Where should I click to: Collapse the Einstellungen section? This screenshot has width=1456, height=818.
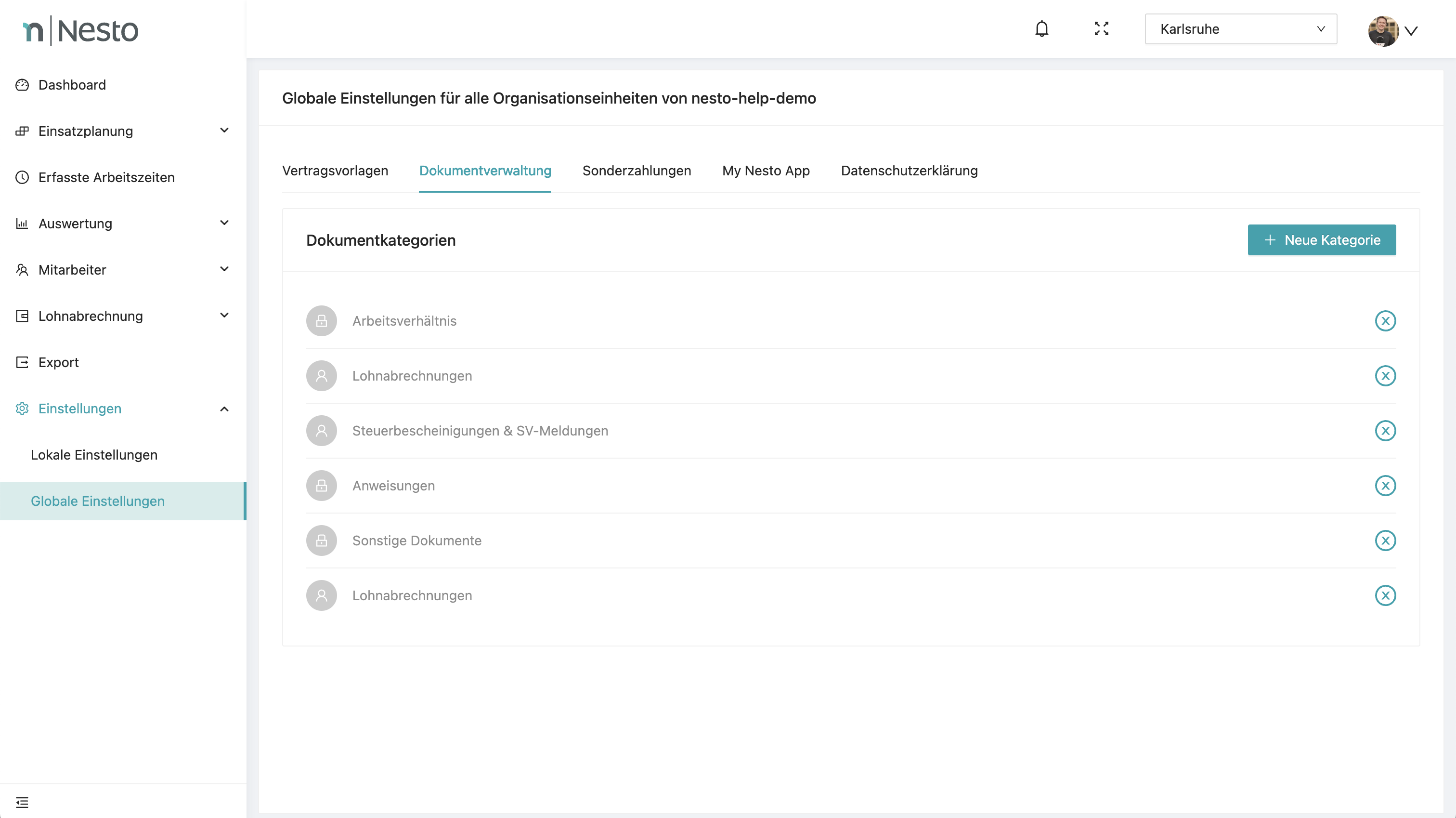click(224, 409)
